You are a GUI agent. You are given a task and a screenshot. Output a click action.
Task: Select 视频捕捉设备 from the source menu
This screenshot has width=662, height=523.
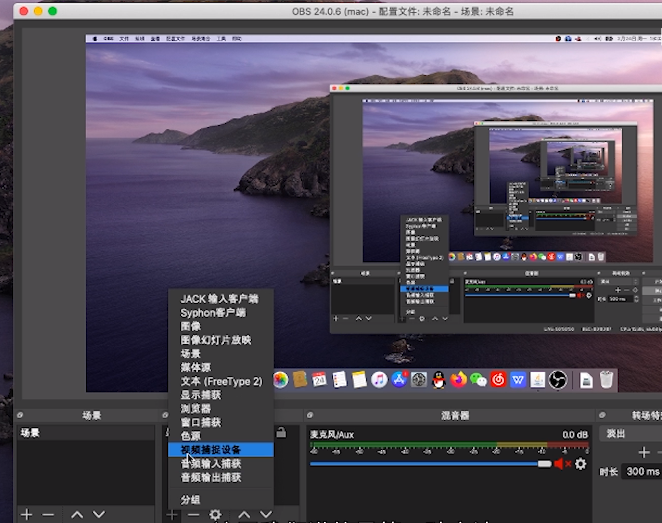pyautogui.click(x=210, y=450)
